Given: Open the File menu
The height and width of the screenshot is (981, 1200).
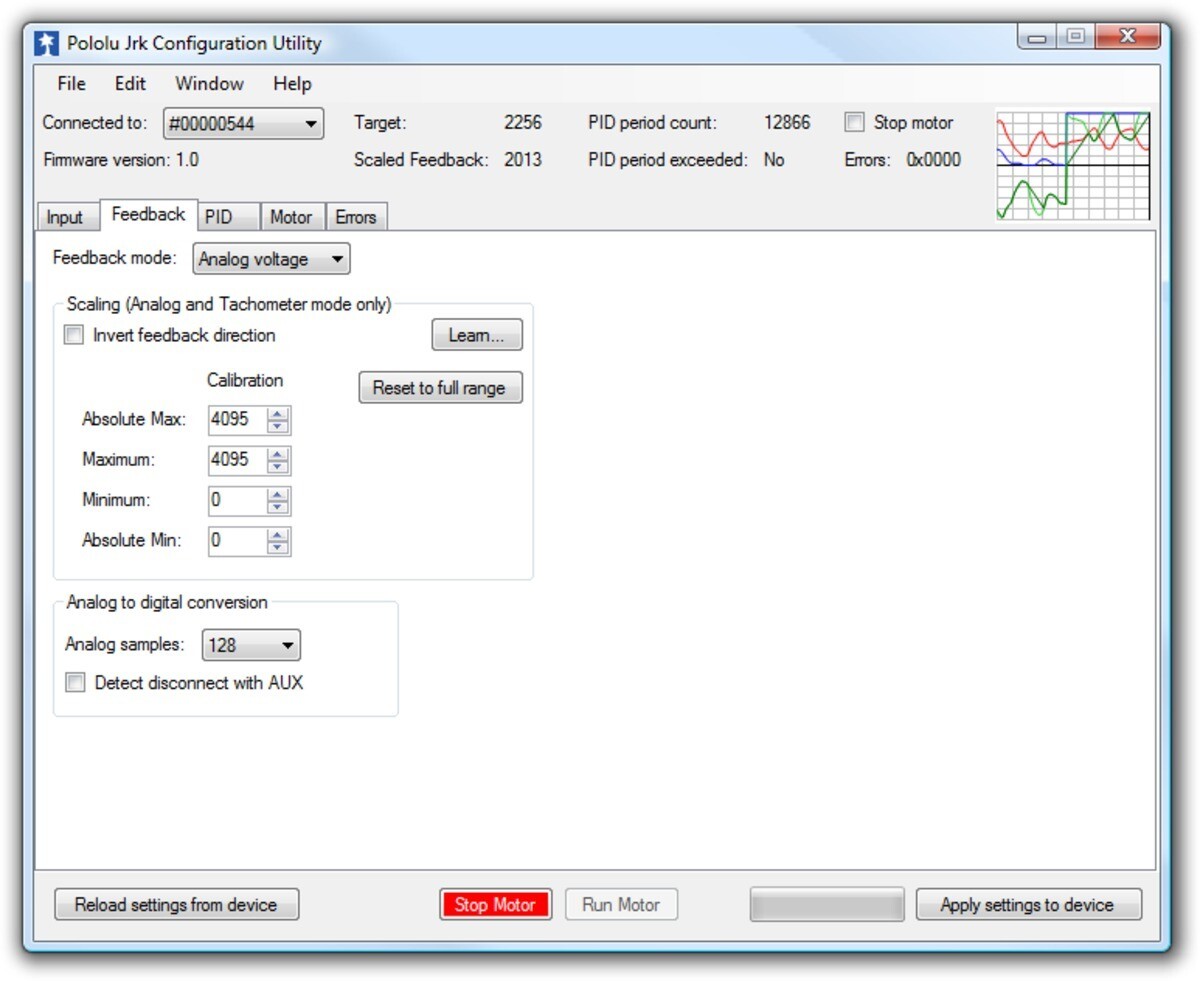Looking at the screenshot, I should pyautogui.click(x=71, y=84).
